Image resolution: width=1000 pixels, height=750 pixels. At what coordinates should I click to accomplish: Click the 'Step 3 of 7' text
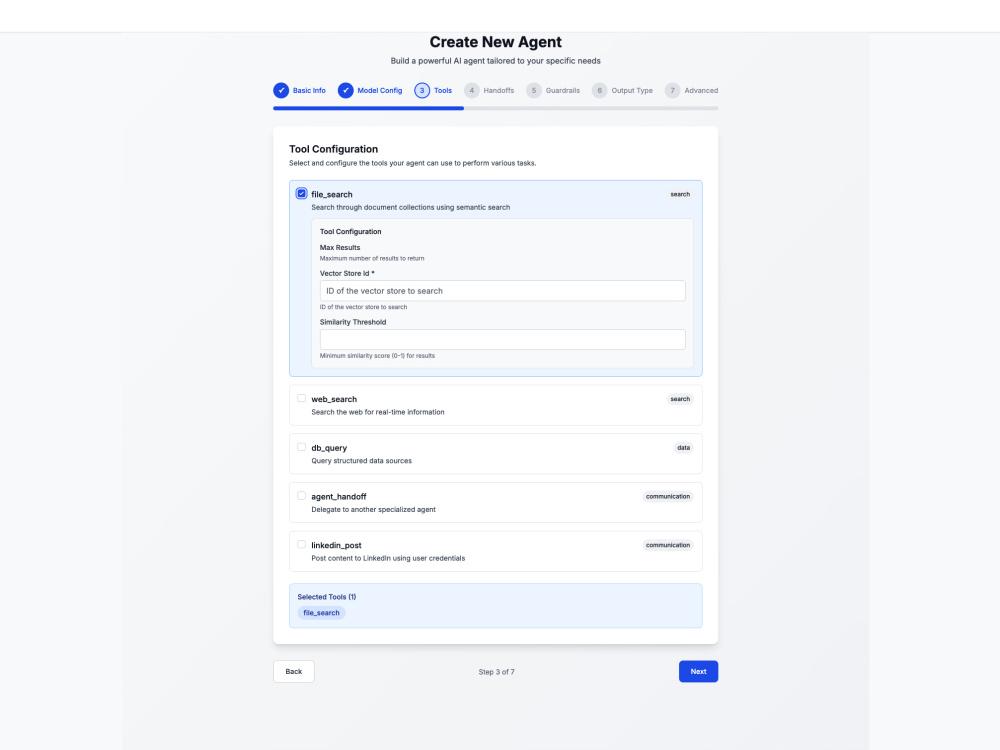(x=496, y=672)
